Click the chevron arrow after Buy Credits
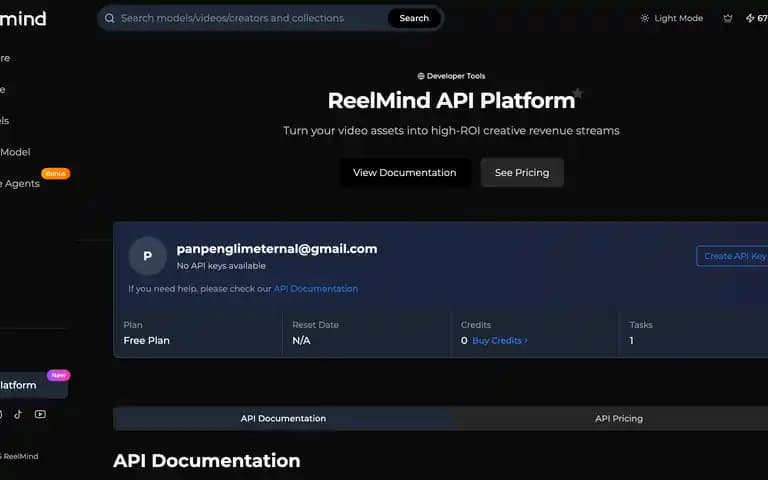 [526, 340]
